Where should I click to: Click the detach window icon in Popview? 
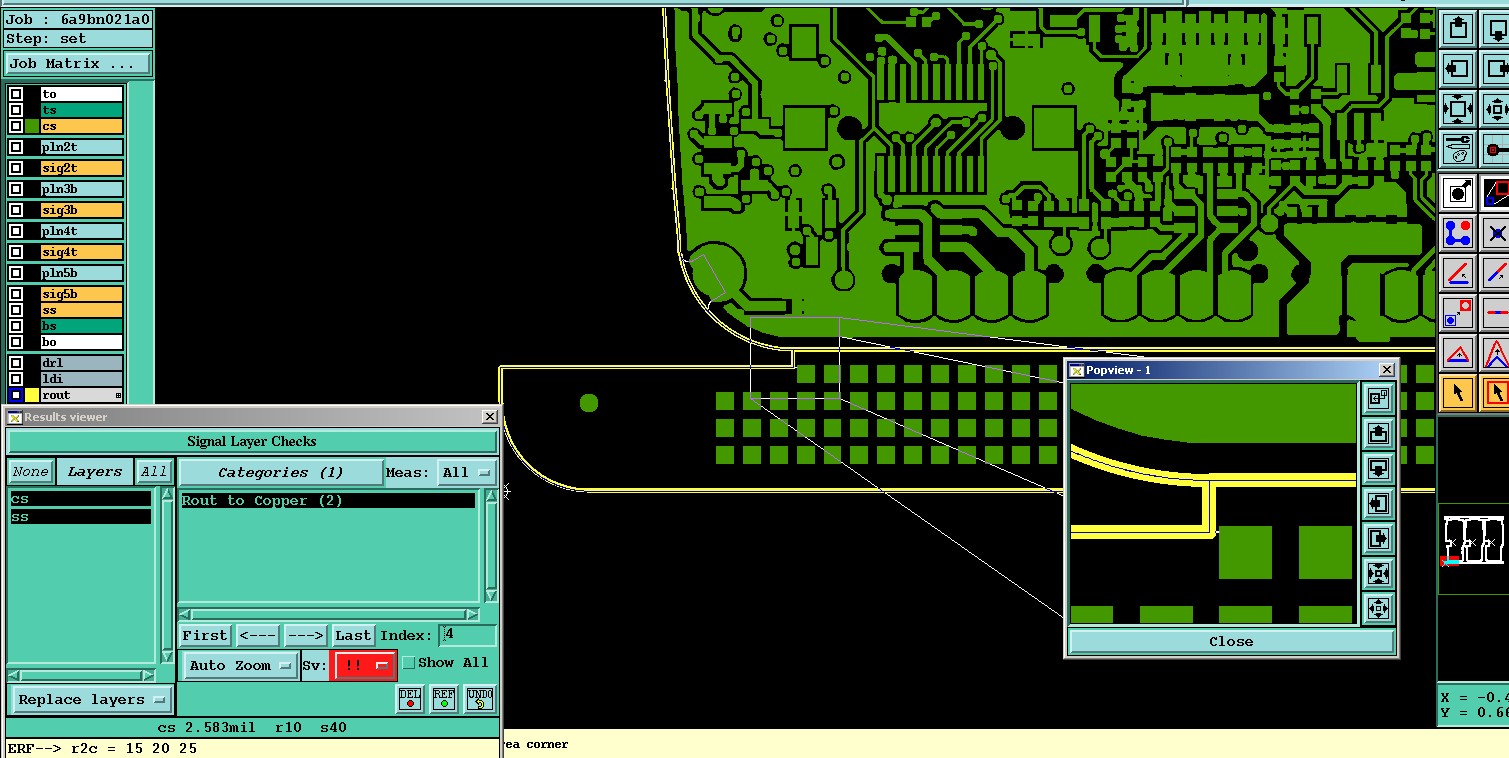click(x=1378, y=398)
